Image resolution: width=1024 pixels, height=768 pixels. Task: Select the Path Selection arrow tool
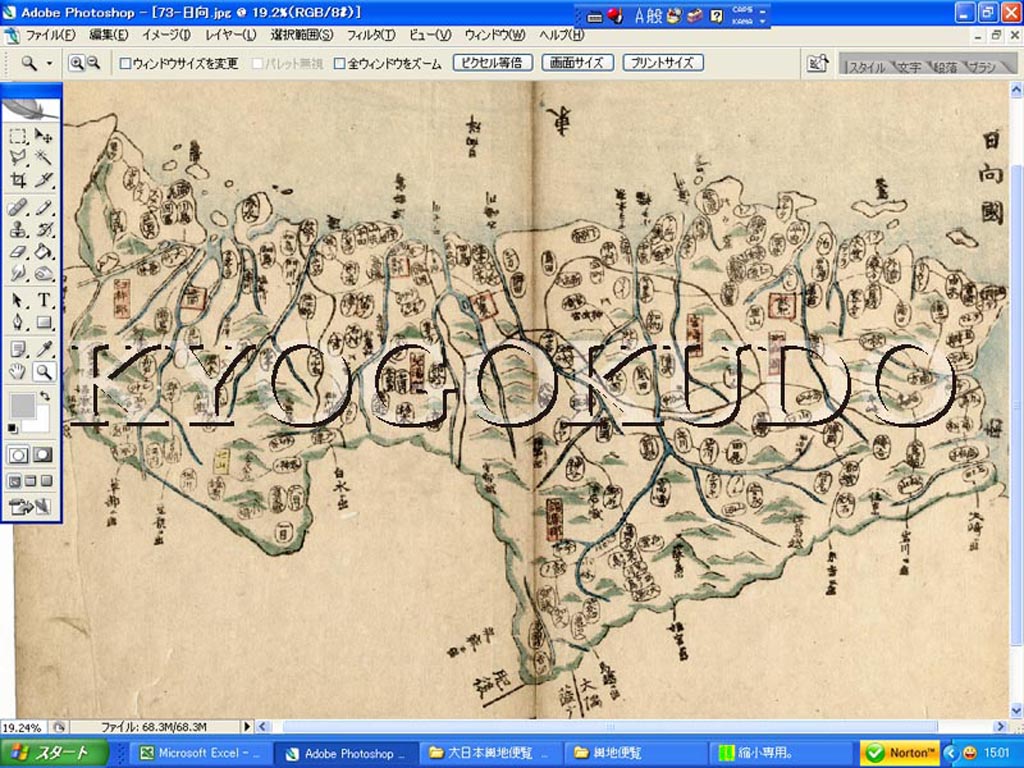click(x=18, y=301)
